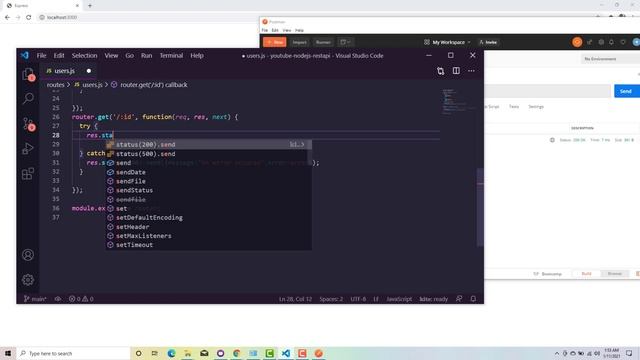The image size is (640, 360).
Task: Open the Run menu in VS Code
Action: tap(147, 56)
